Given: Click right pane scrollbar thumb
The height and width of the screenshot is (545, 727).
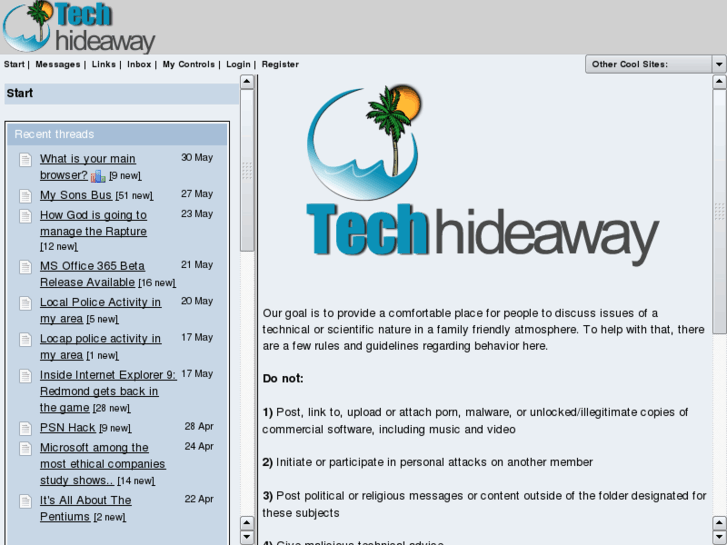Looking at the screenshot, I should (719, 211).
